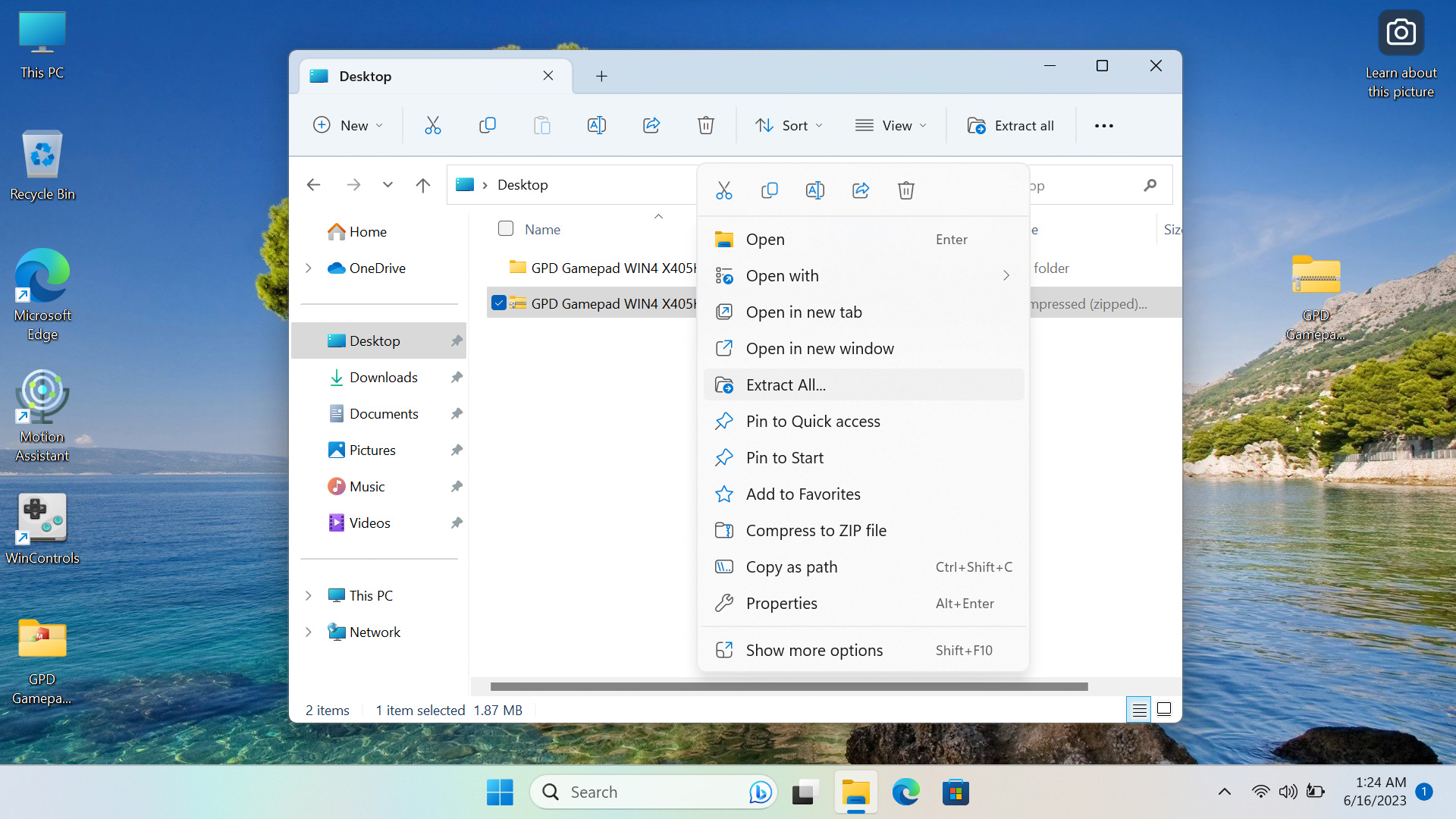Uncheck the selected zipped file checkbox

[498, 303]
